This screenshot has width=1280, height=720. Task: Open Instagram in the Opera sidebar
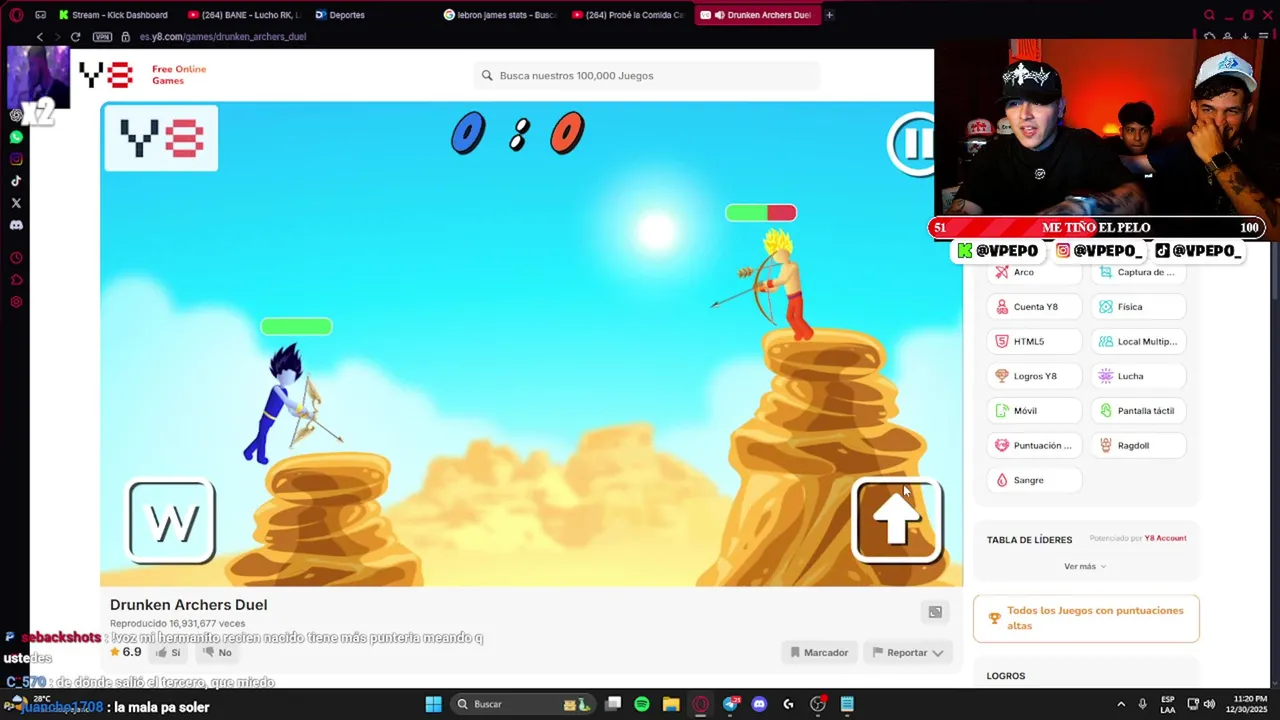16,159
